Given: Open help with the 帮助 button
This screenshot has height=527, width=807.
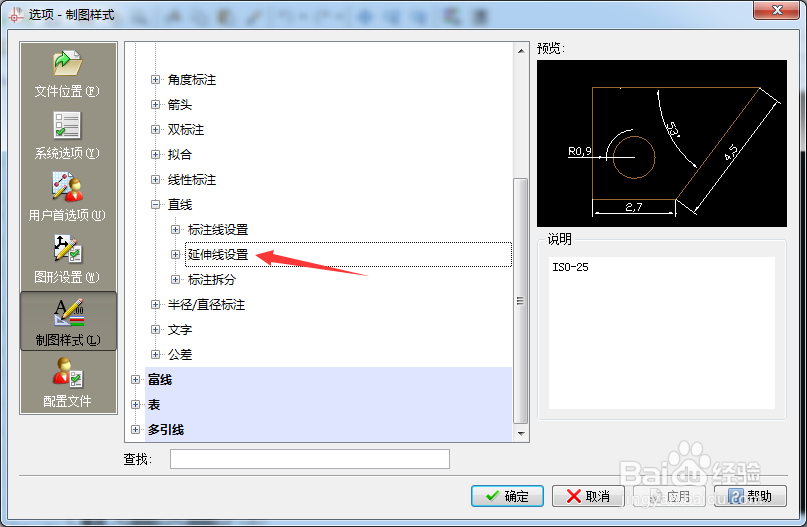Looking at the screenshot, I should 750,496.
